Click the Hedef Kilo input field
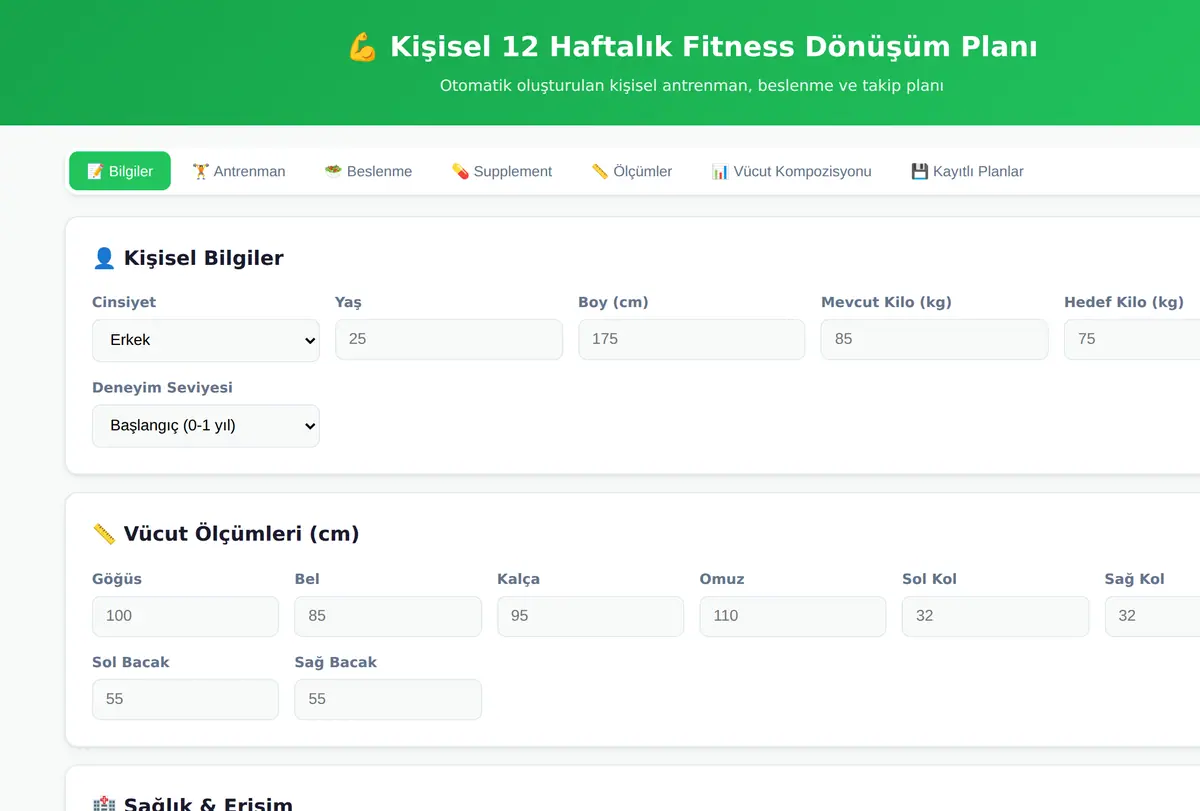Viewport: 1200px width, 811px height. coord(1132,339)
